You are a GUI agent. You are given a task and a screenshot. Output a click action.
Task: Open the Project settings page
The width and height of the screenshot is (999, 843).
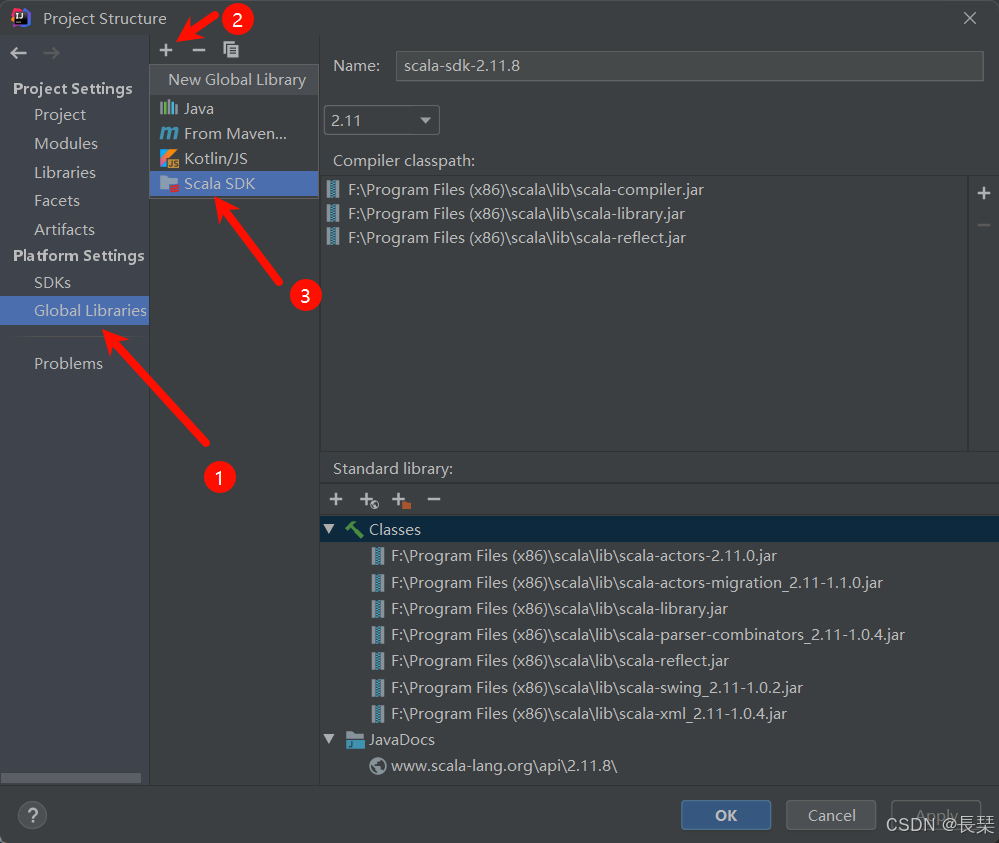tap(60, 115)
